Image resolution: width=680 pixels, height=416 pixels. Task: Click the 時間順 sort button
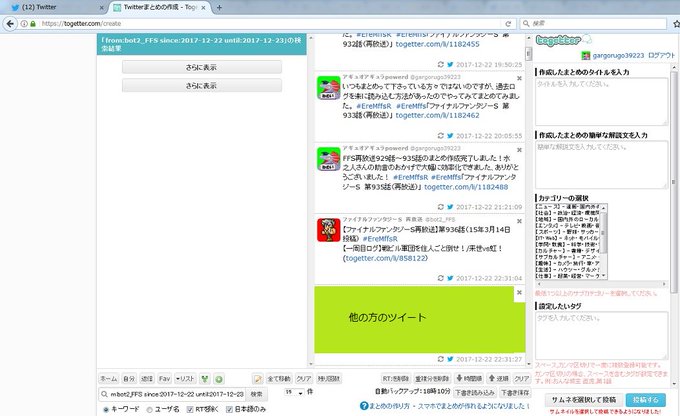pos(469,379)
